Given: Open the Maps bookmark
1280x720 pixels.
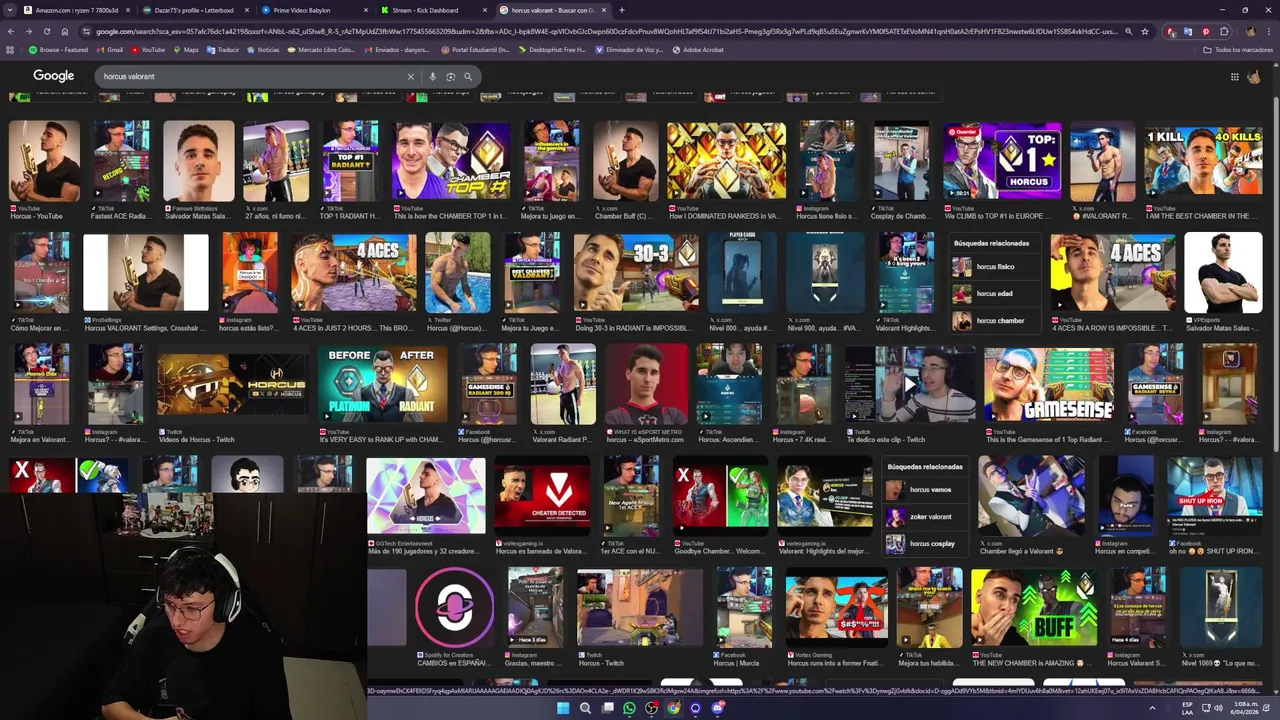Looking at the screenshot, I should pos(187,50).
